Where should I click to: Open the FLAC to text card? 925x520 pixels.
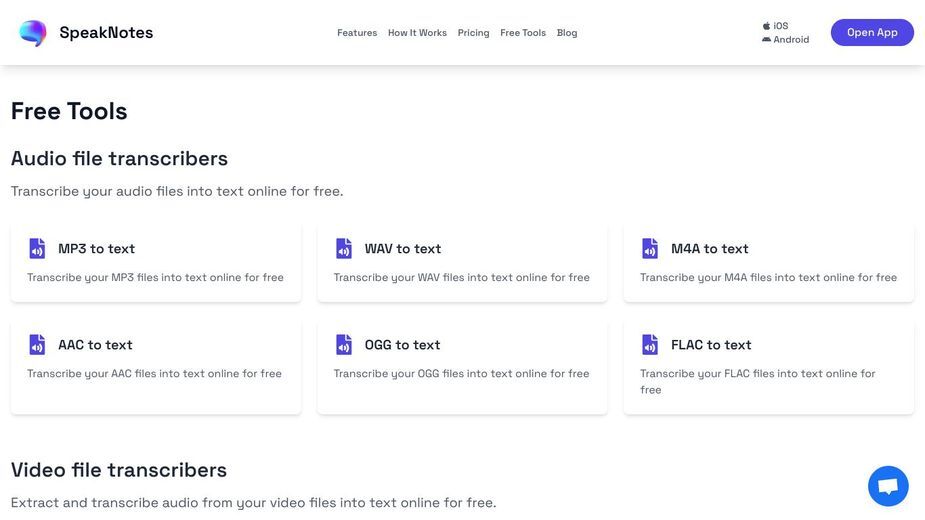point(769,367)
